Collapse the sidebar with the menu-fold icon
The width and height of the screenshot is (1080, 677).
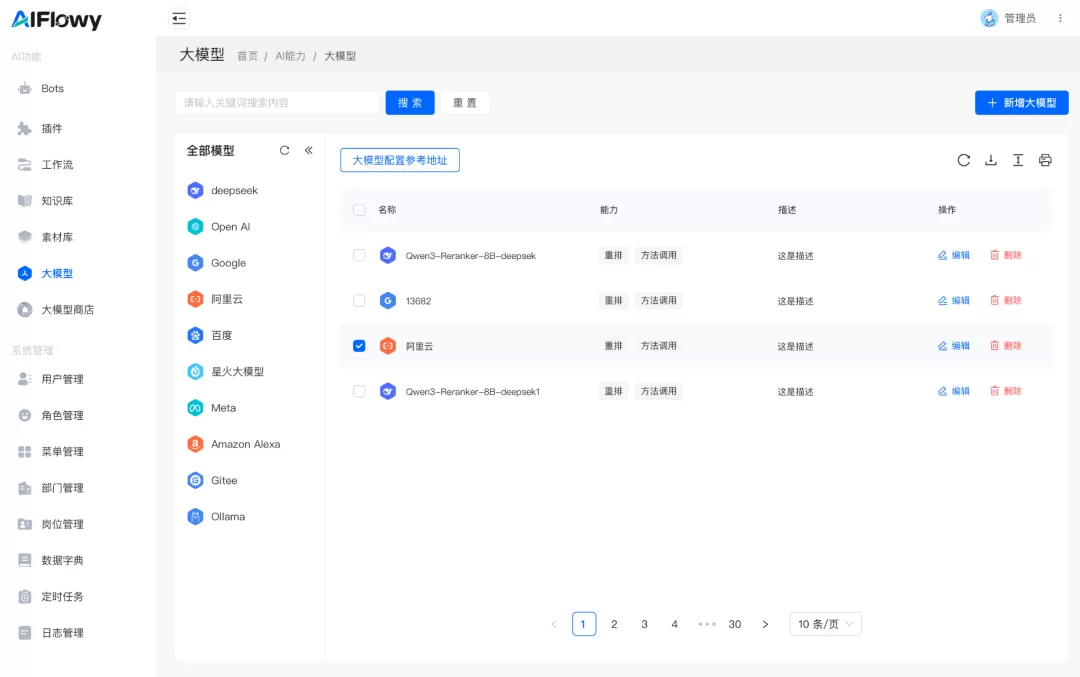coord(179,19)
